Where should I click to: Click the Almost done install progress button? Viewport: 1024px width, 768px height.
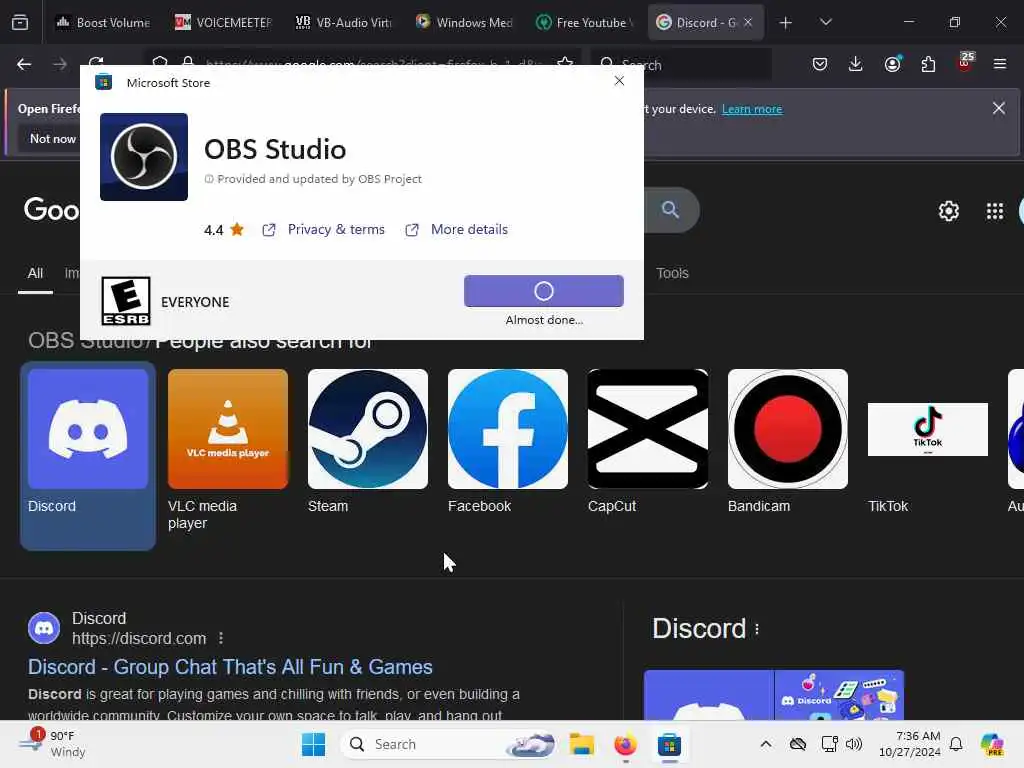[543, 291]
